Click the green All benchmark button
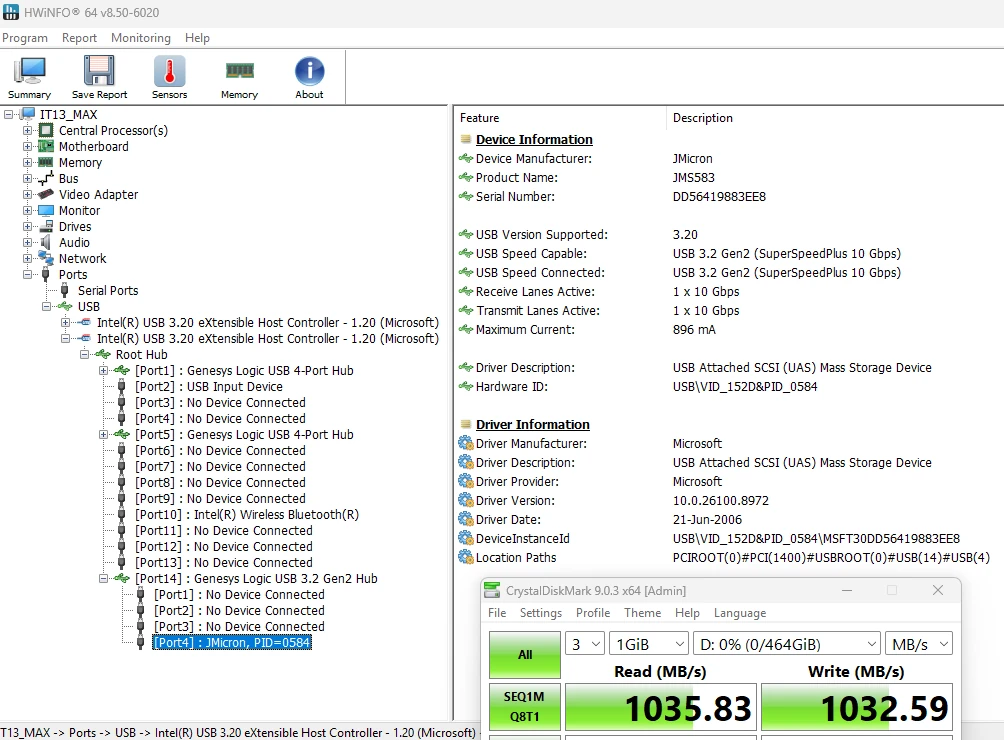1004x740 pixels. pyautogui.click(x=525, y=655)
